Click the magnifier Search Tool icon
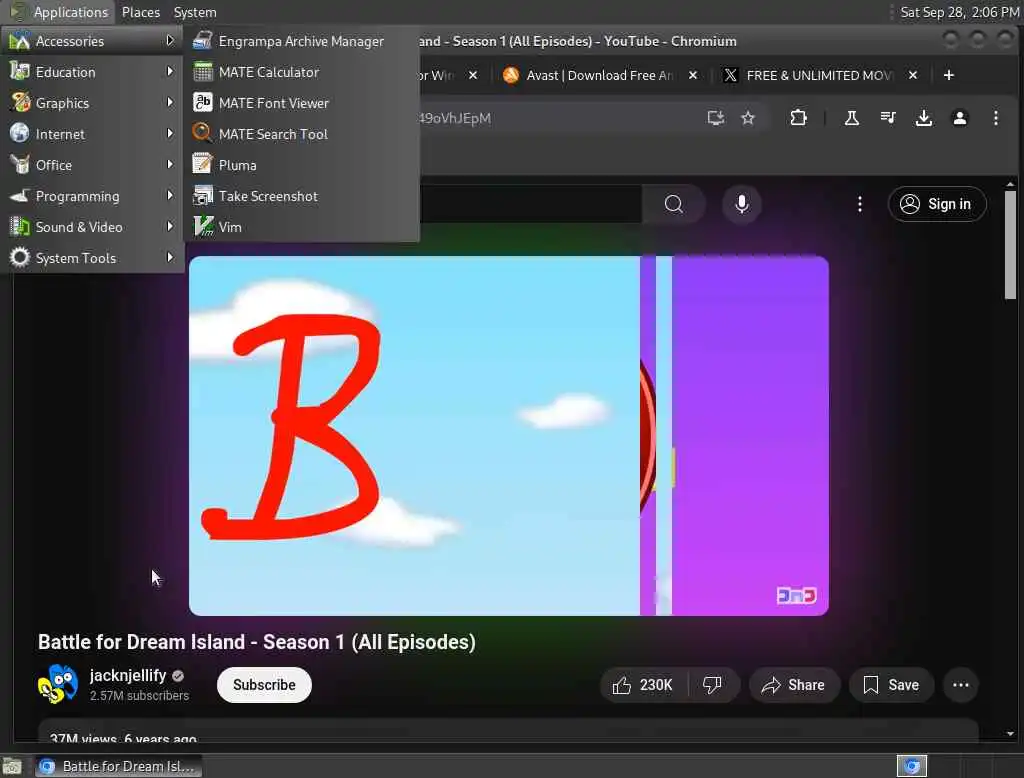 [x=202, y=133]
